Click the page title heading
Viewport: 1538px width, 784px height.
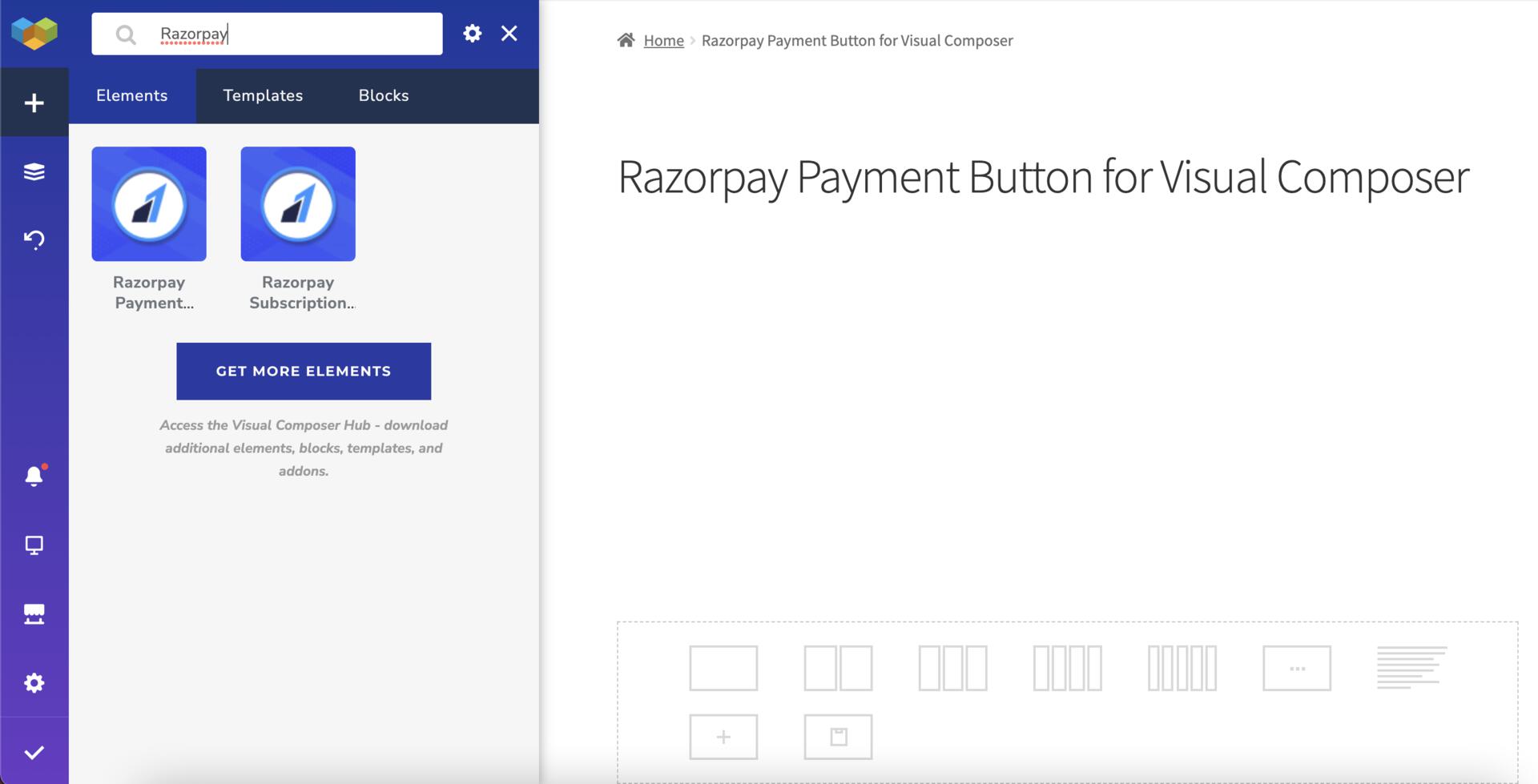click(1043, 176)
